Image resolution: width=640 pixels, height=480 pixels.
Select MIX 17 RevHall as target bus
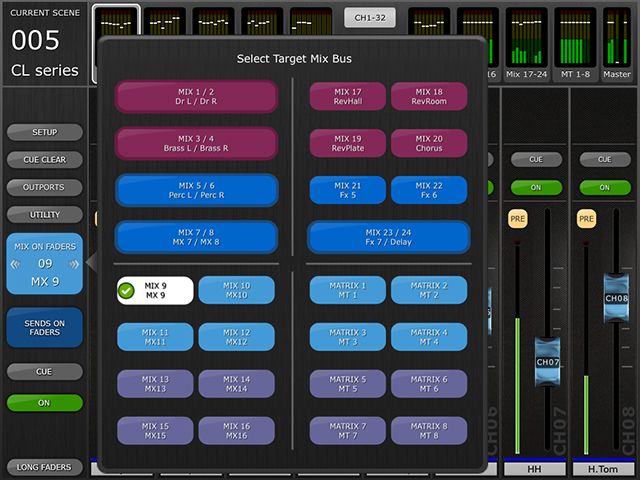348,97
